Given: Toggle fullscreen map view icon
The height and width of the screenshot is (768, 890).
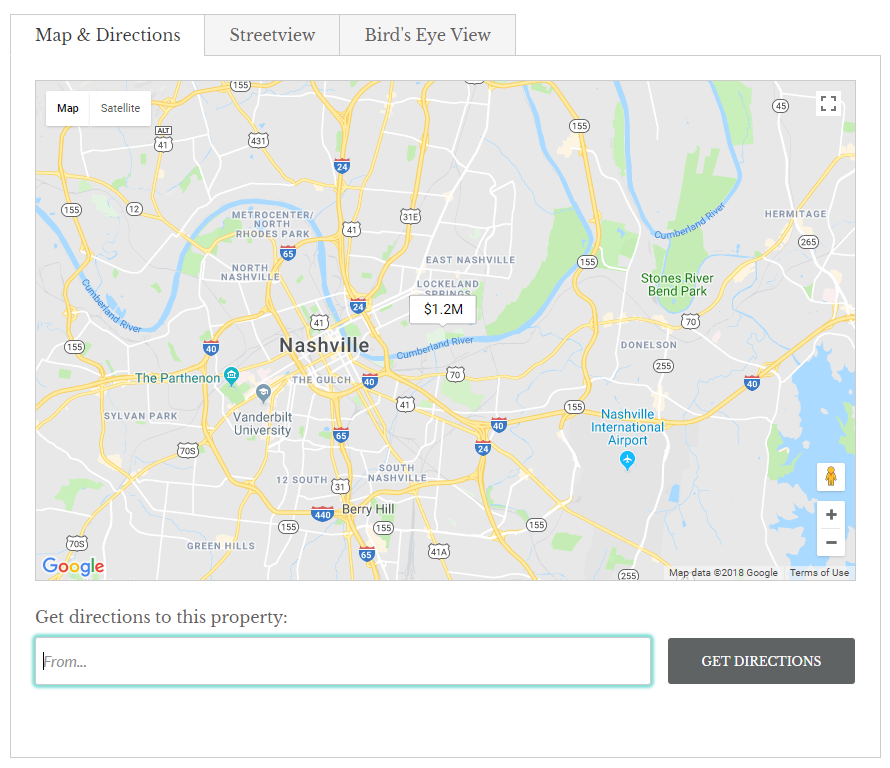Looking at the screenshot, I should pyautogui.click(x=828, y=104).
